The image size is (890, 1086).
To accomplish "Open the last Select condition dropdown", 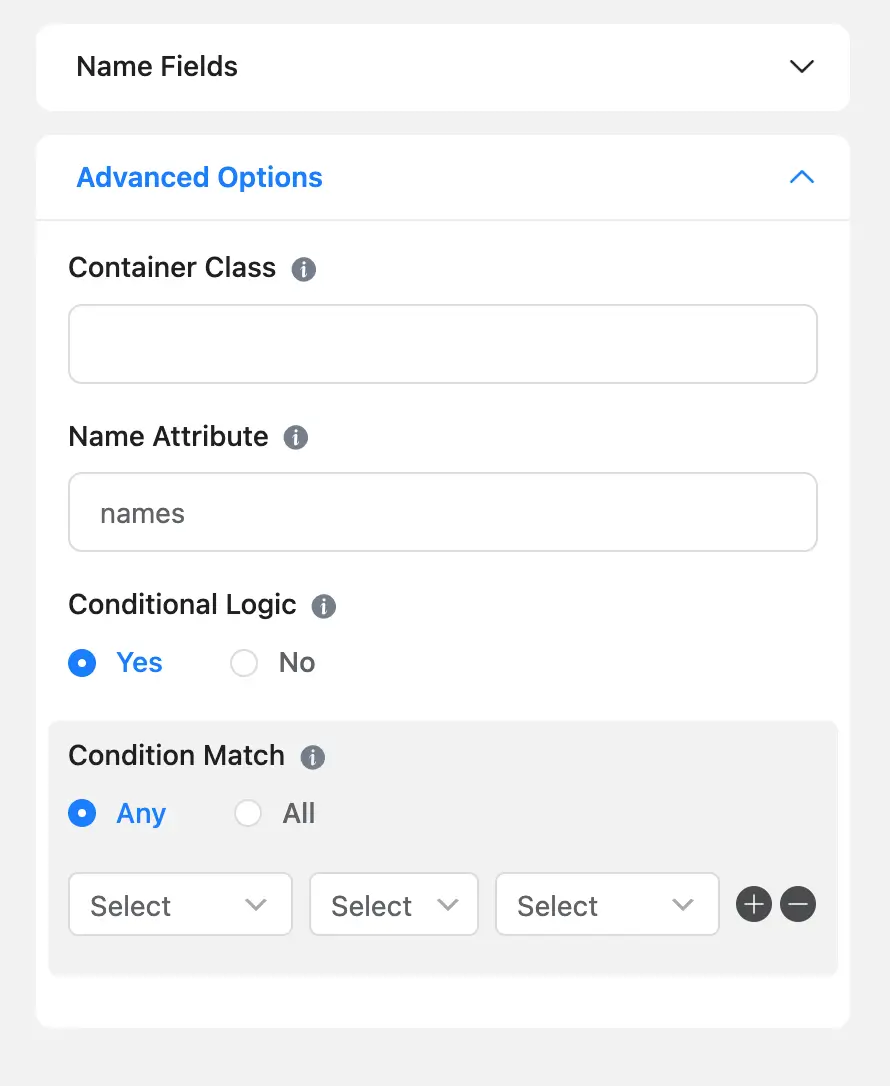I will (x=606, y=904).
